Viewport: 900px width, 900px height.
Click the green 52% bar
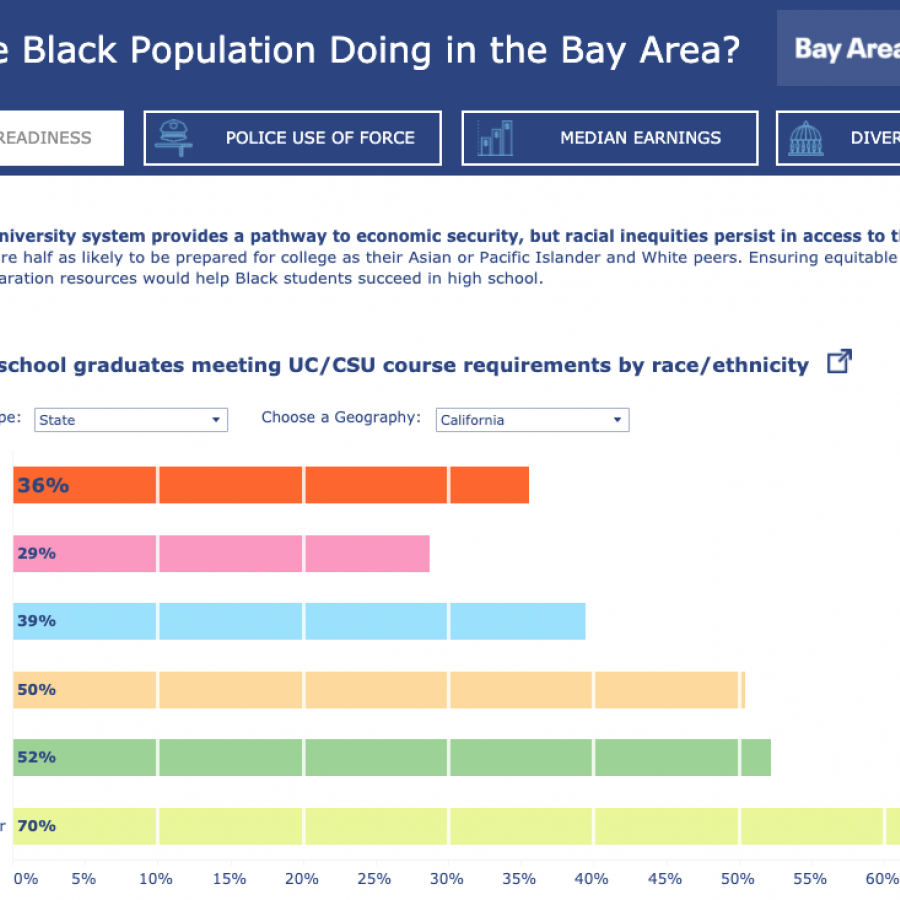390,757
